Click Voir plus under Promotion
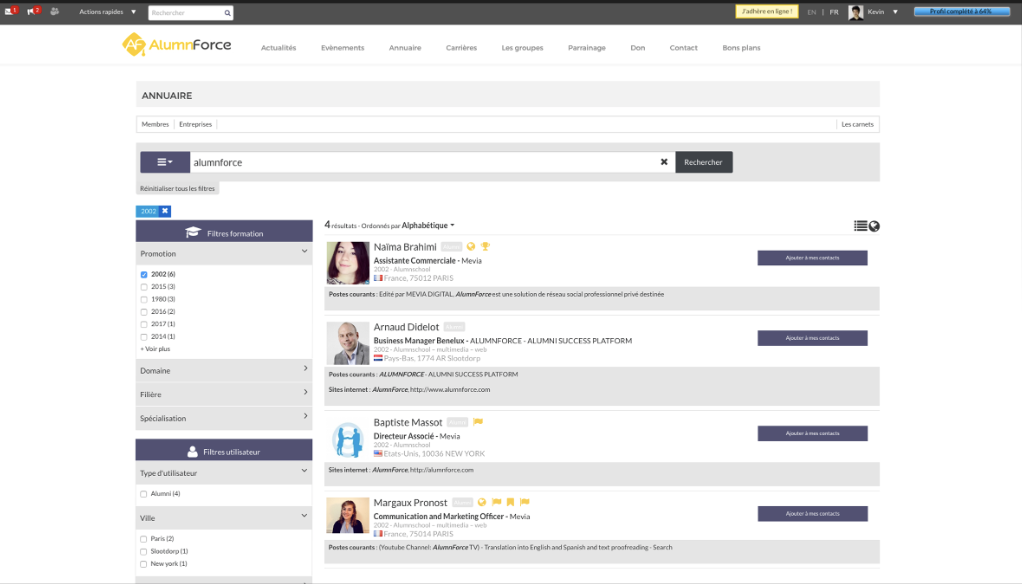Image resolution: width=1022 pixels, height=584 pixels. (x=155, y=349)
